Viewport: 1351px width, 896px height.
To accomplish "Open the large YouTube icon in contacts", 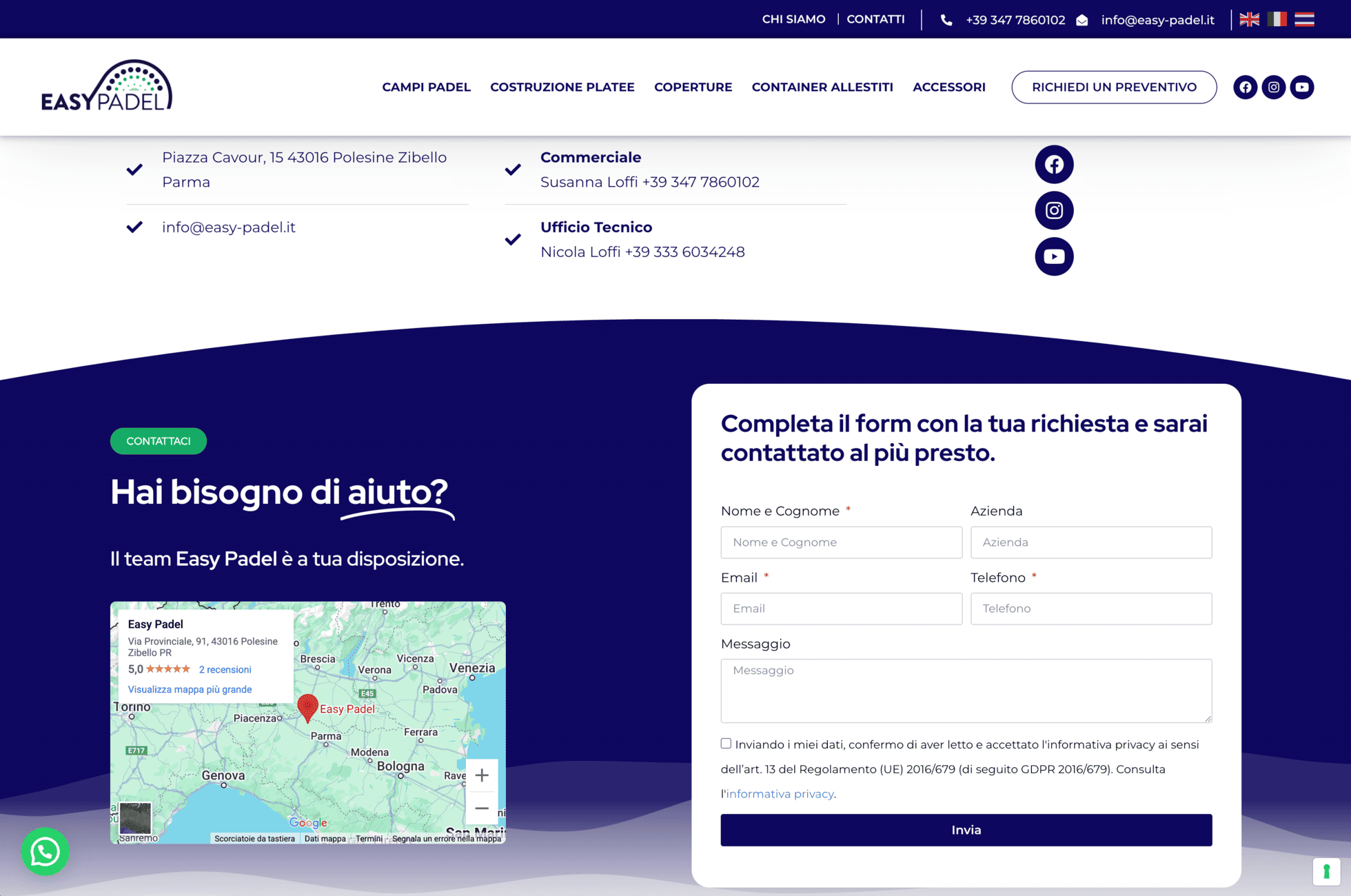I will tap(1053, 256).
